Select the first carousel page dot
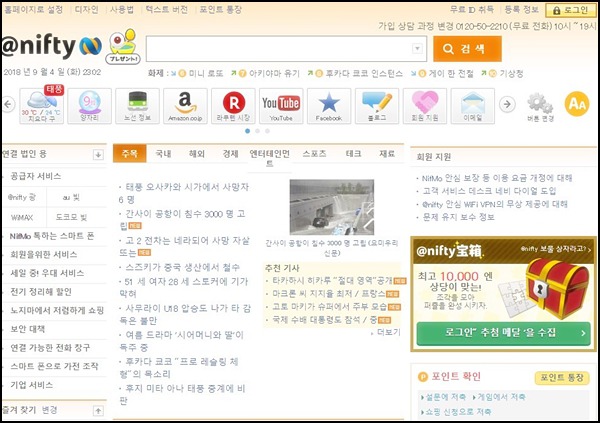The height and width of the screenshot is (423, 600). coord(248,131)
